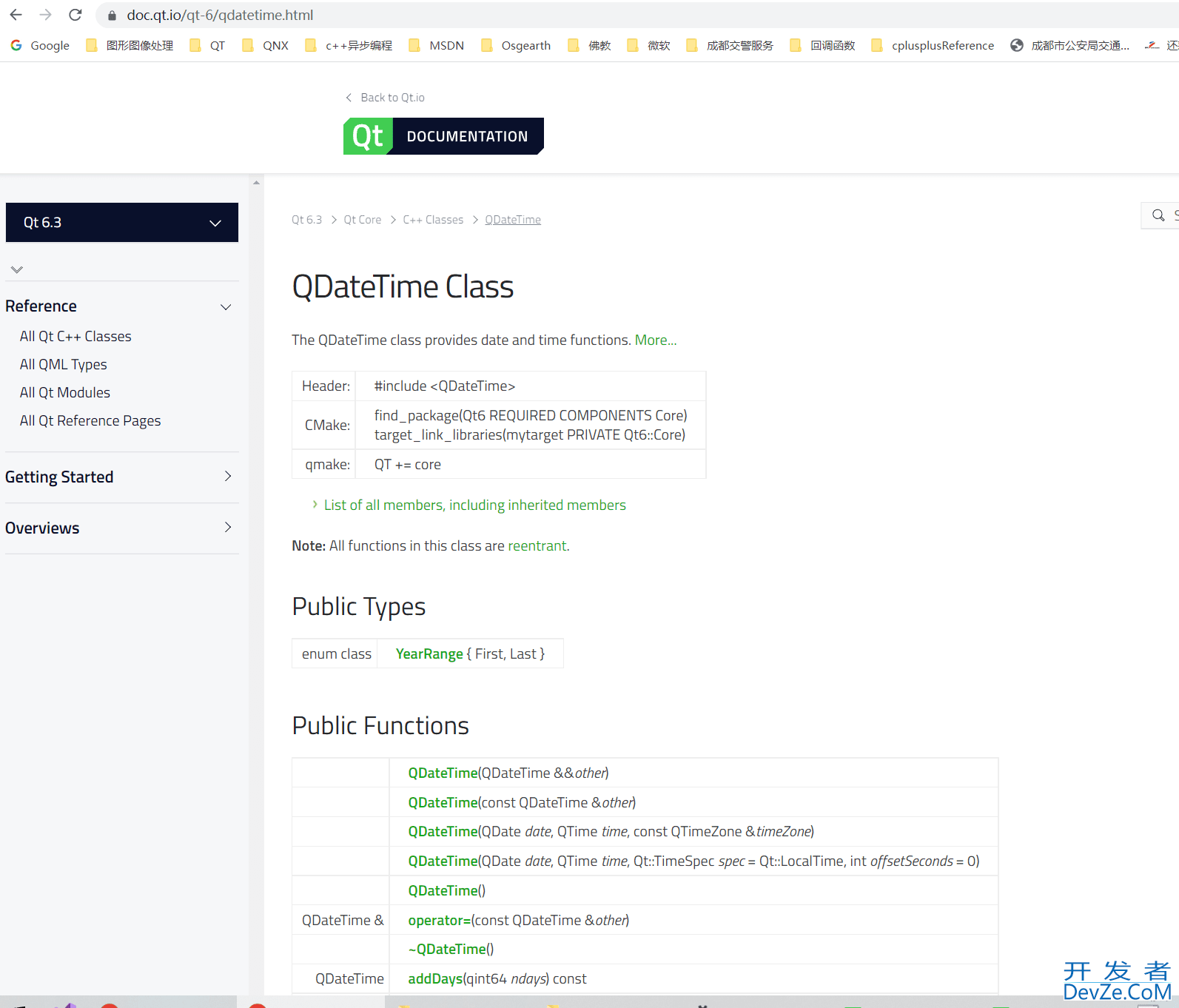Screen dimensions: 1179x1008
Task: Open All QML Types
Action: [x=64, y=364]
